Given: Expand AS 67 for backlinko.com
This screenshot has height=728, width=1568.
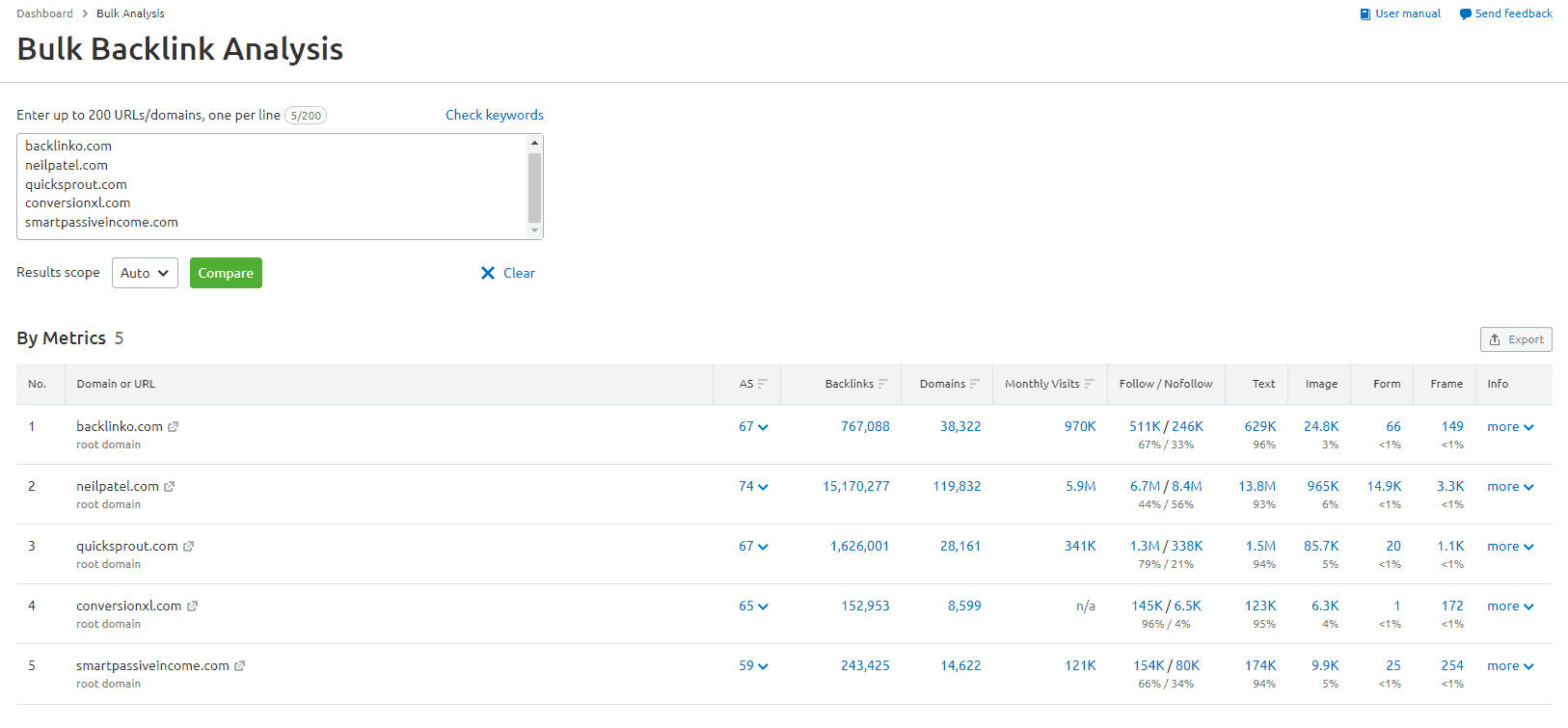Looking at the screenshot, I should pyautogui.click(x=753, y=426).
